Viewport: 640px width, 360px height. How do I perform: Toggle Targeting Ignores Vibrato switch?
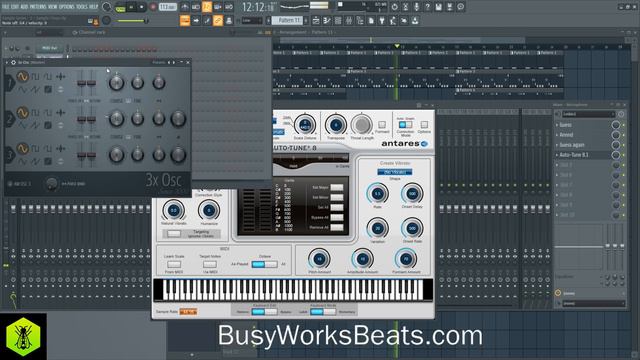pos(174,233)
